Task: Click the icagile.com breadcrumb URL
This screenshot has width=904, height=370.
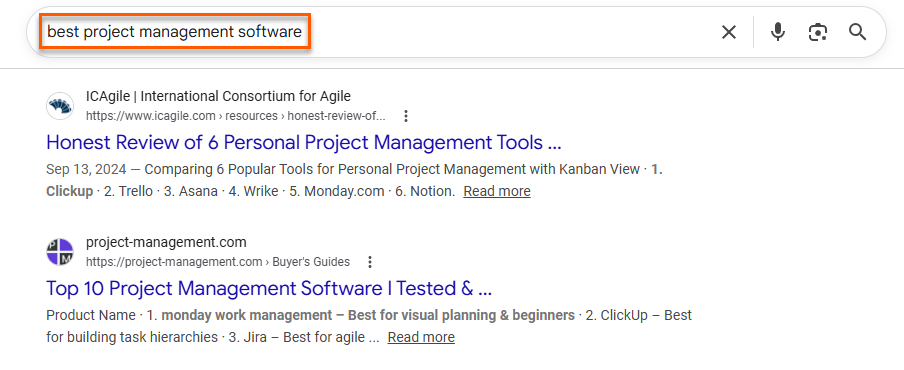Action: (236, 116)
